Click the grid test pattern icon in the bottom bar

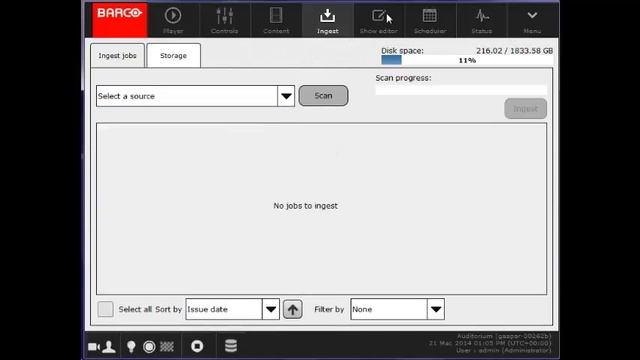coord(167,347)
